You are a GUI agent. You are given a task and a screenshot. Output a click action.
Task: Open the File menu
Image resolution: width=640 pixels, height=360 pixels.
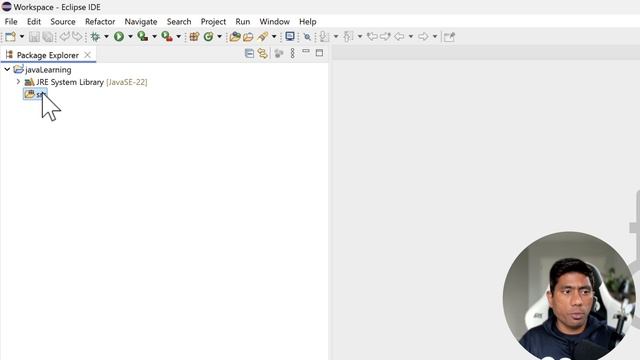pos(11,22)
